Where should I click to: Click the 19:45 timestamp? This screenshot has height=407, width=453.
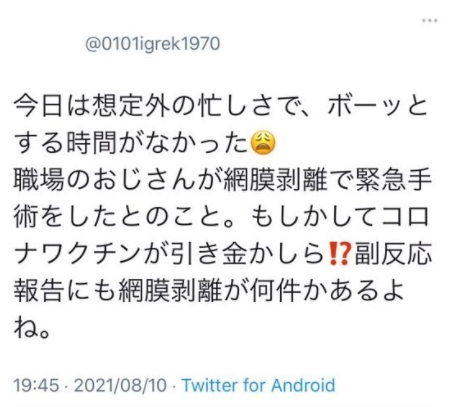tap(36, 385)
